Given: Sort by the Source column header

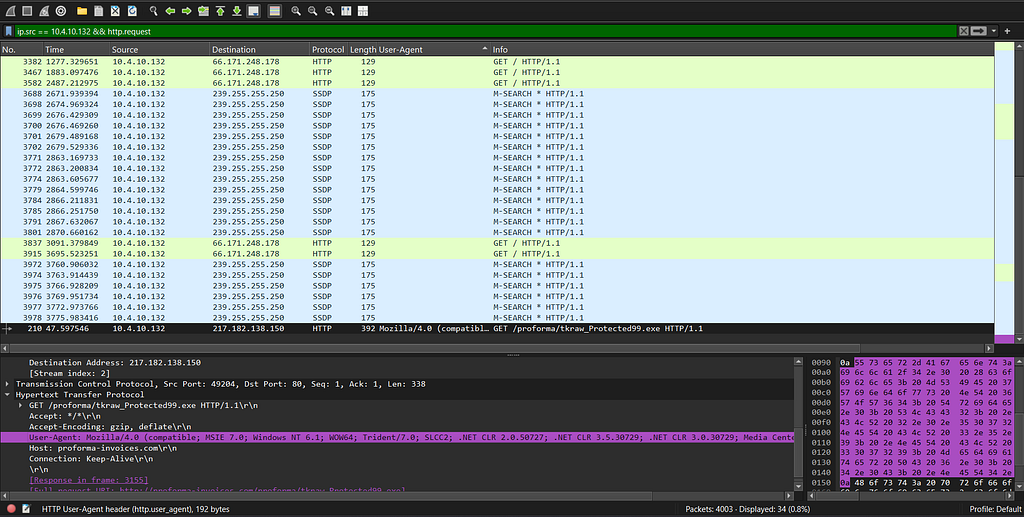Looking at the screenshot, I should click(x=159, y=49).
